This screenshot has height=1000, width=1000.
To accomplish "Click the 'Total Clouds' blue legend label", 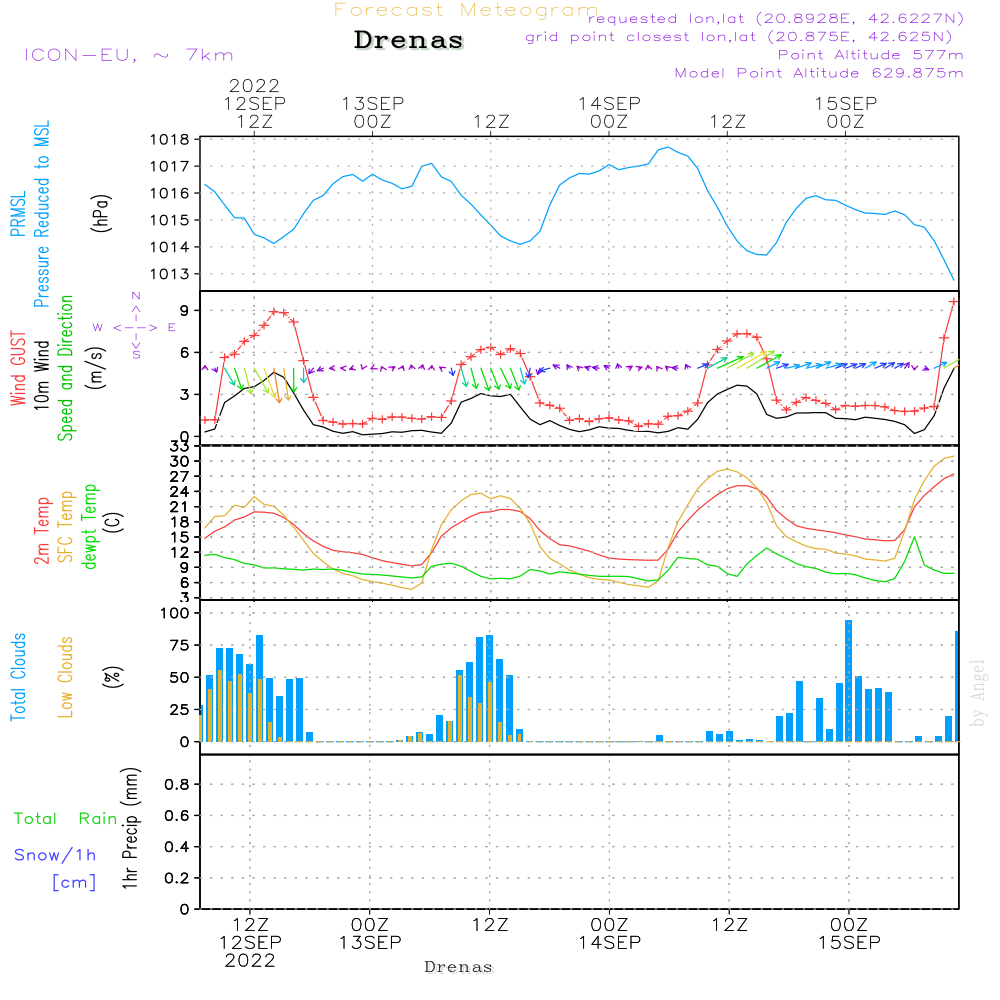I will tap(18, 677).
